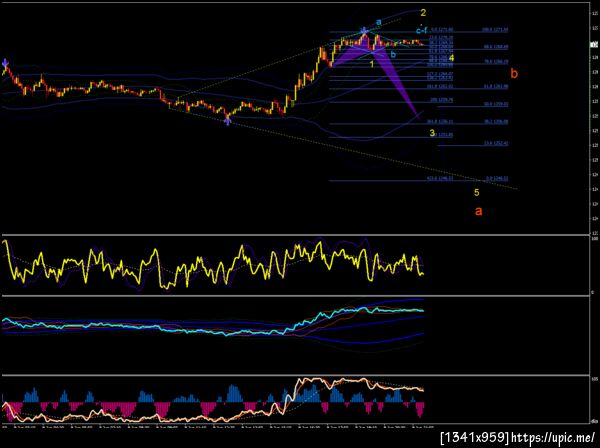
Task: Click the orange wave label a
Action: tap(478, 211)
